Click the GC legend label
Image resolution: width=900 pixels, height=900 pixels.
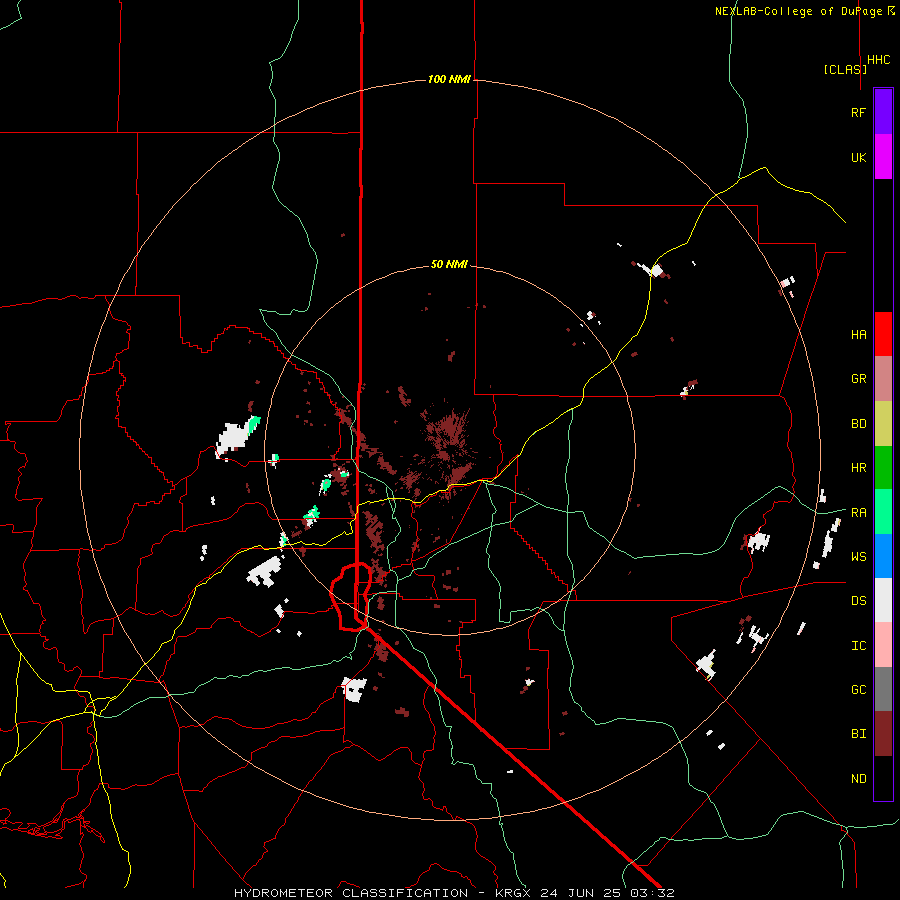click(858, 690)
